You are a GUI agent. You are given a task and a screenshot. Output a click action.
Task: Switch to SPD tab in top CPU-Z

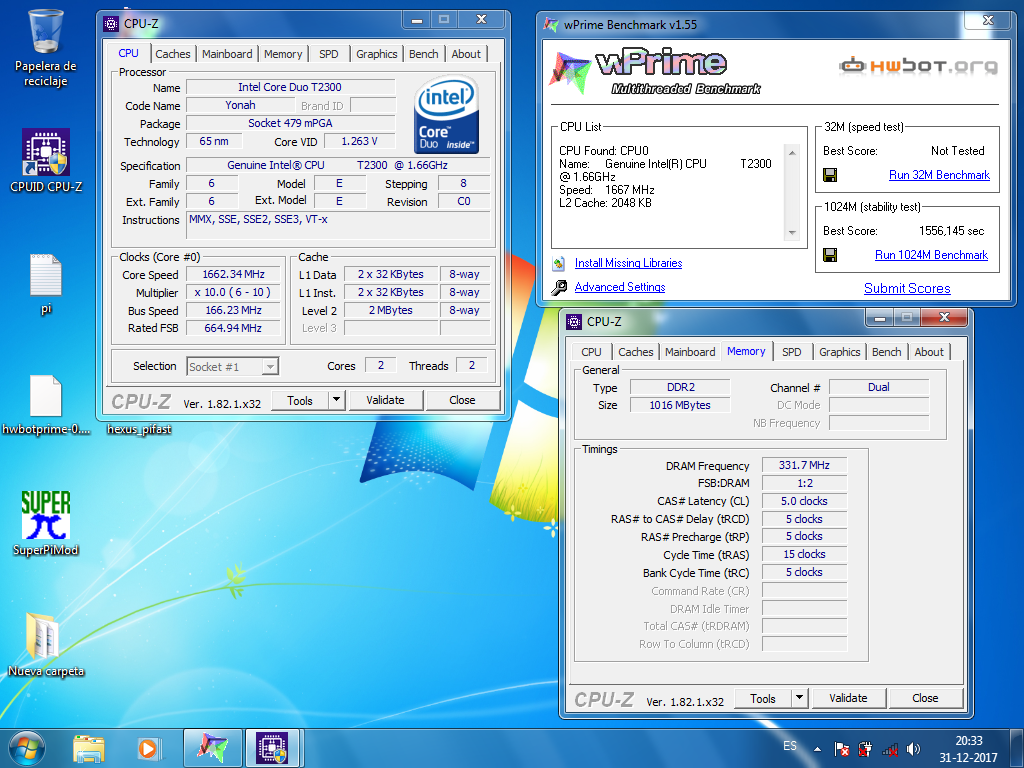click(328, 54)
